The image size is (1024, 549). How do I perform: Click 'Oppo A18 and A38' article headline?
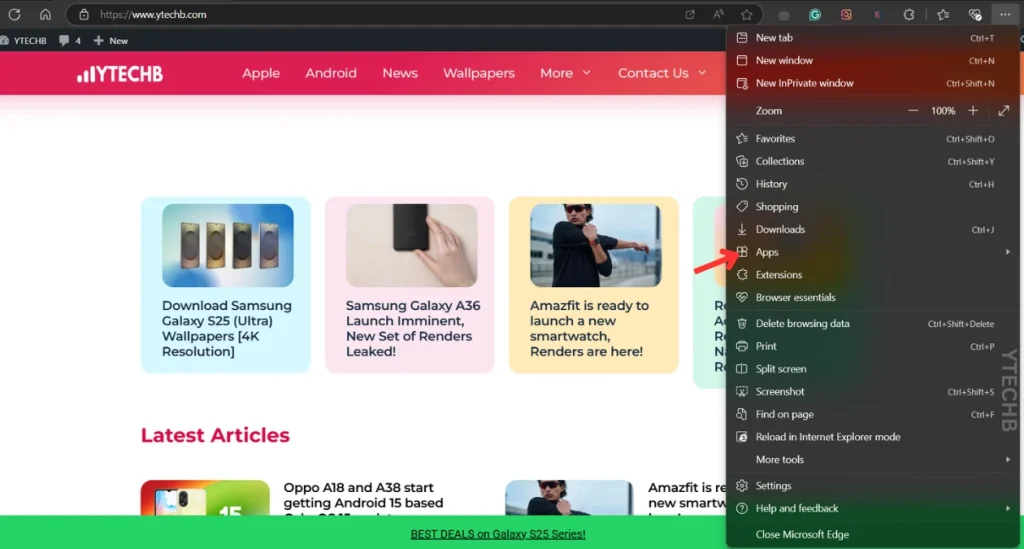(363, 499)
